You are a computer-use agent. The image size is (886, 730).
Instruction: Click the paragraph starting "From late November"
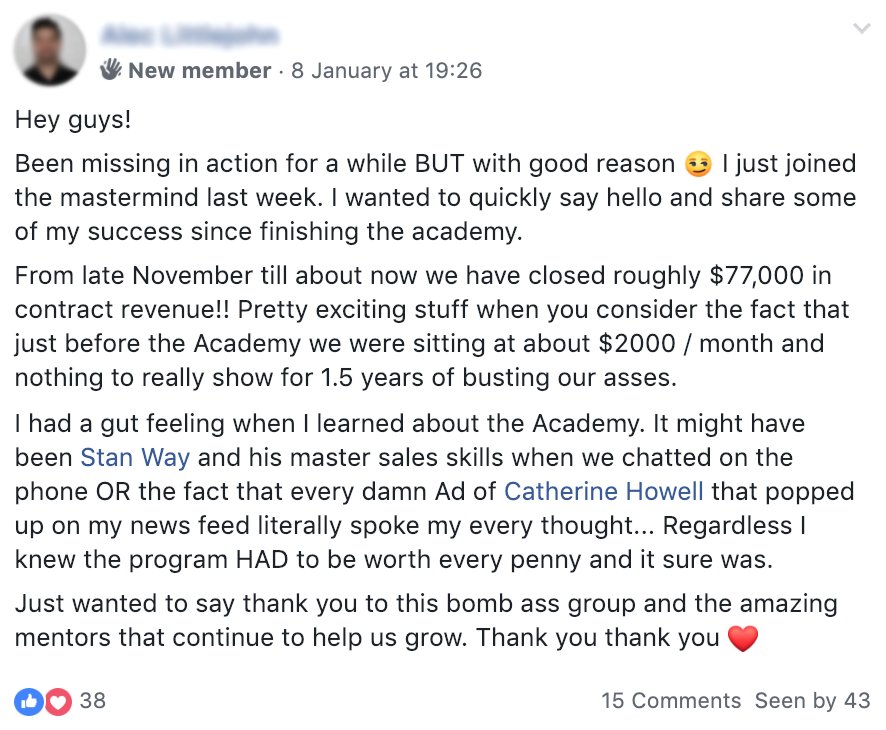click(420, 328)
